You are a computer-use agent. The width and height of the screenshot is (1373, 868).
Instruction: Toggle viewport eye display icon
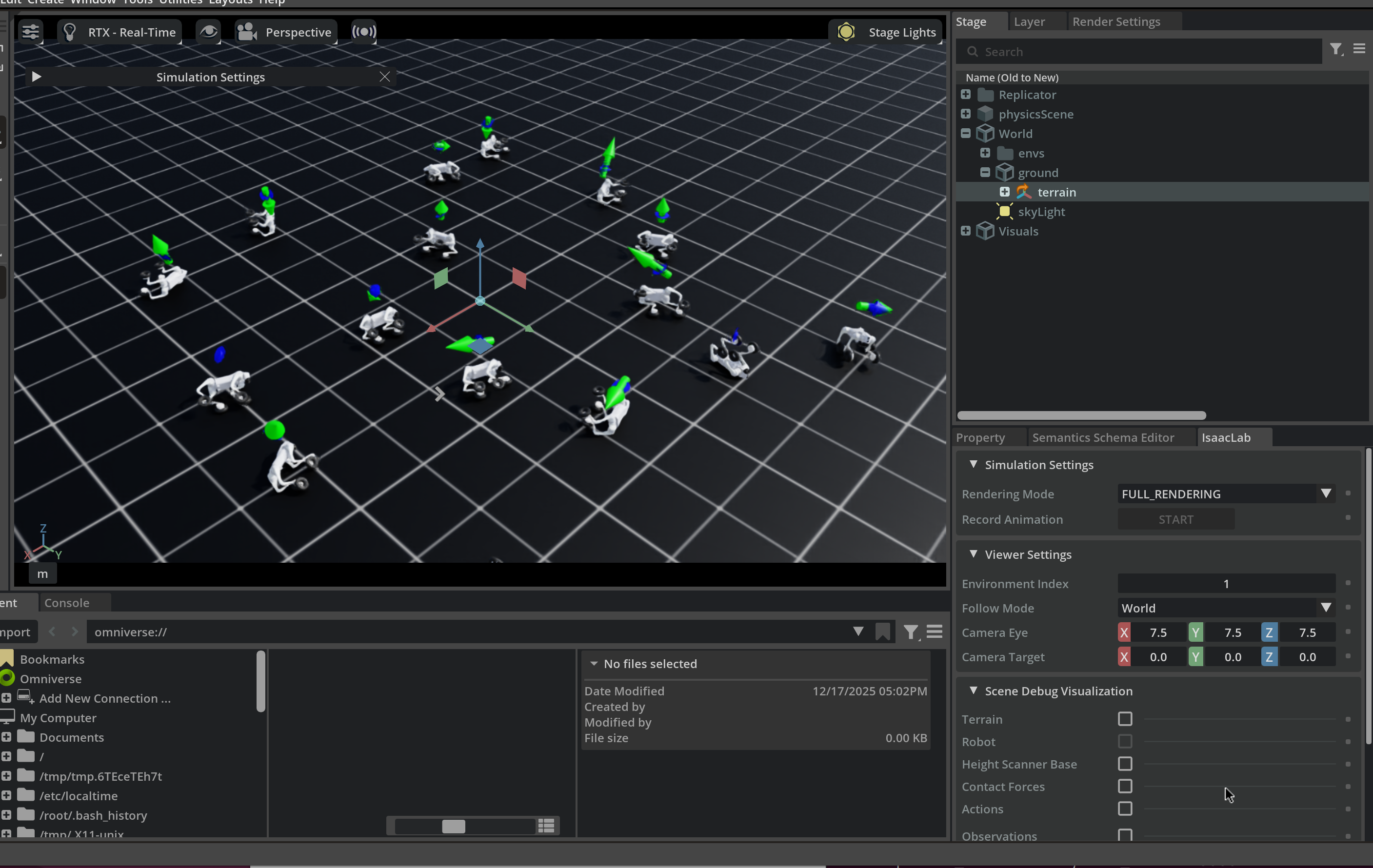coord(208,32)
